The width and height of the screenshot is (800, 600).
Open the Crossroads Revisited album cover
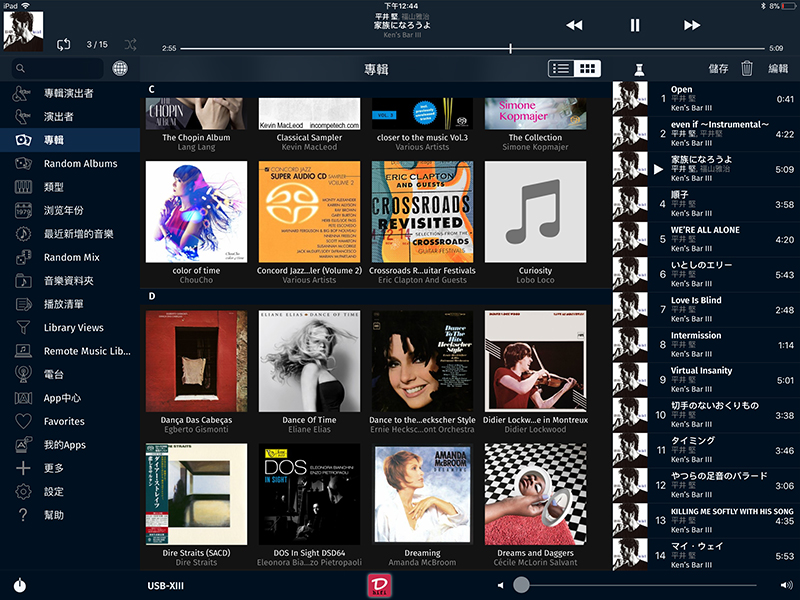tap(422, 212)
